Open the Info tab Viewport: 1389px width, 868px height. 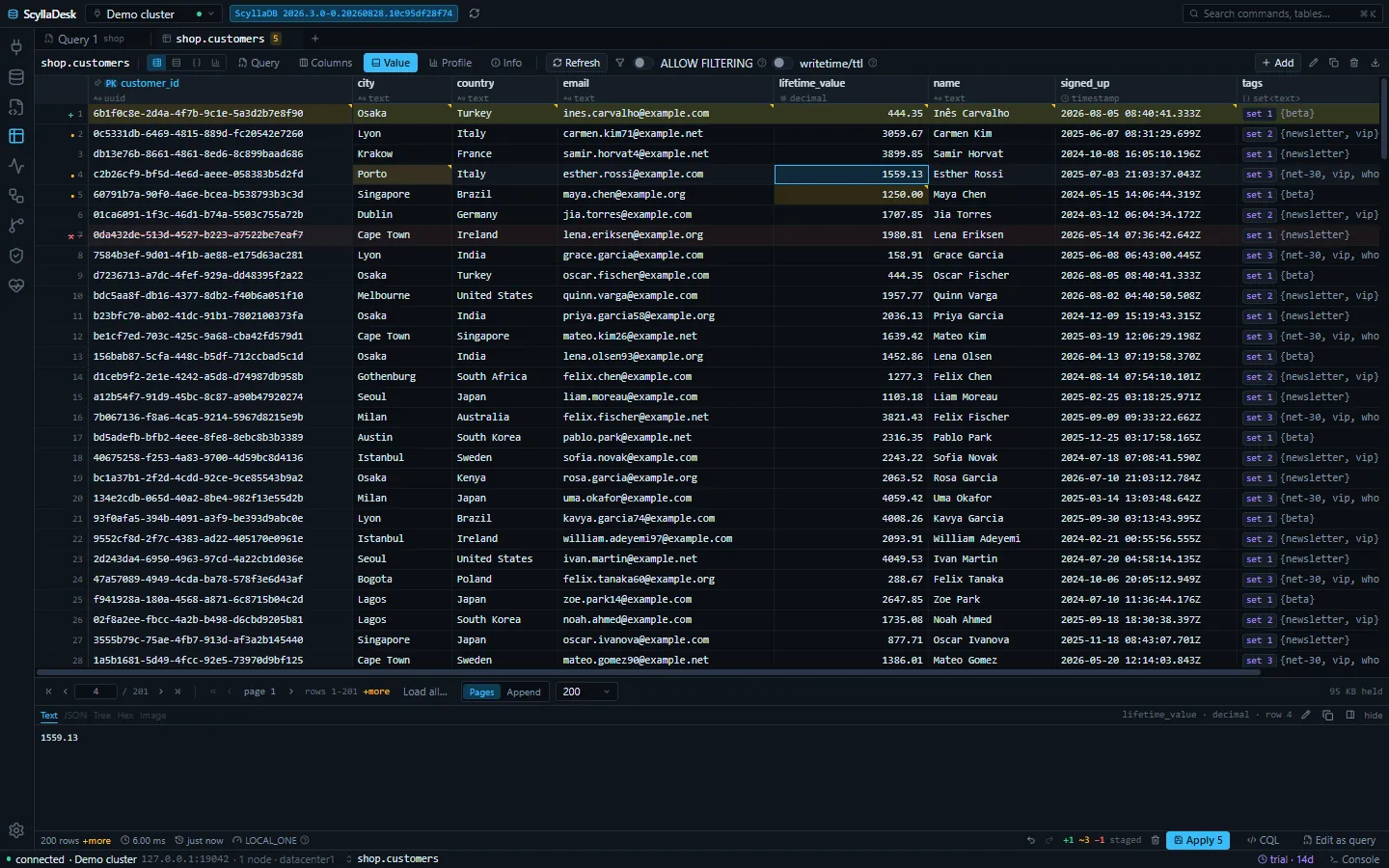[506, 63]
